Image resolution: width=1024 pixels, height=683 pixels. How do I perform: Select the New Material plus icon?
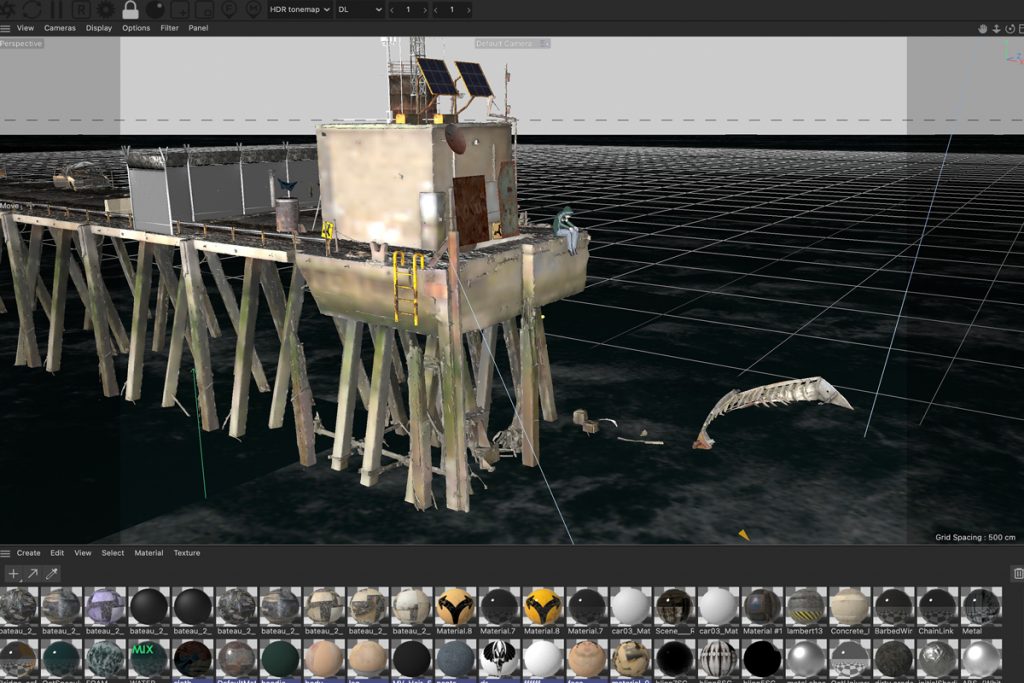(12, 574)
